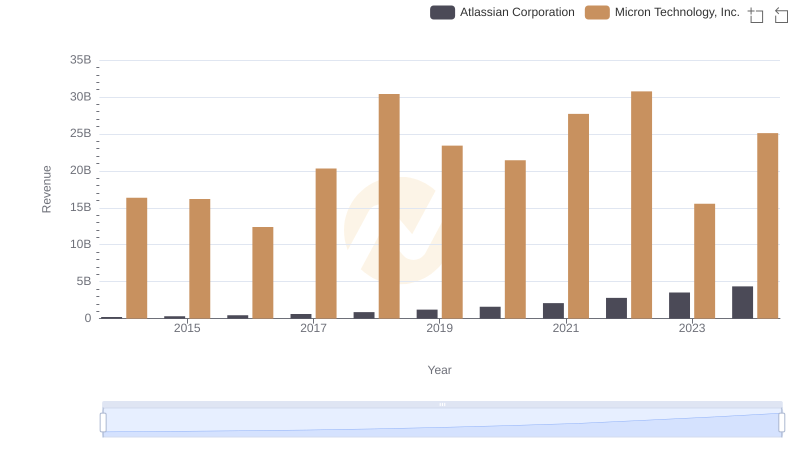Click the Year x-axis title
800x461 pixels.
[439, 370]
